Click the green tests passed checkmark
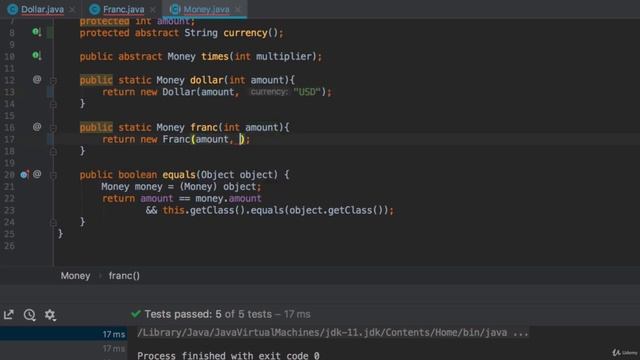640x360 pixels. [x=136, y=314]
